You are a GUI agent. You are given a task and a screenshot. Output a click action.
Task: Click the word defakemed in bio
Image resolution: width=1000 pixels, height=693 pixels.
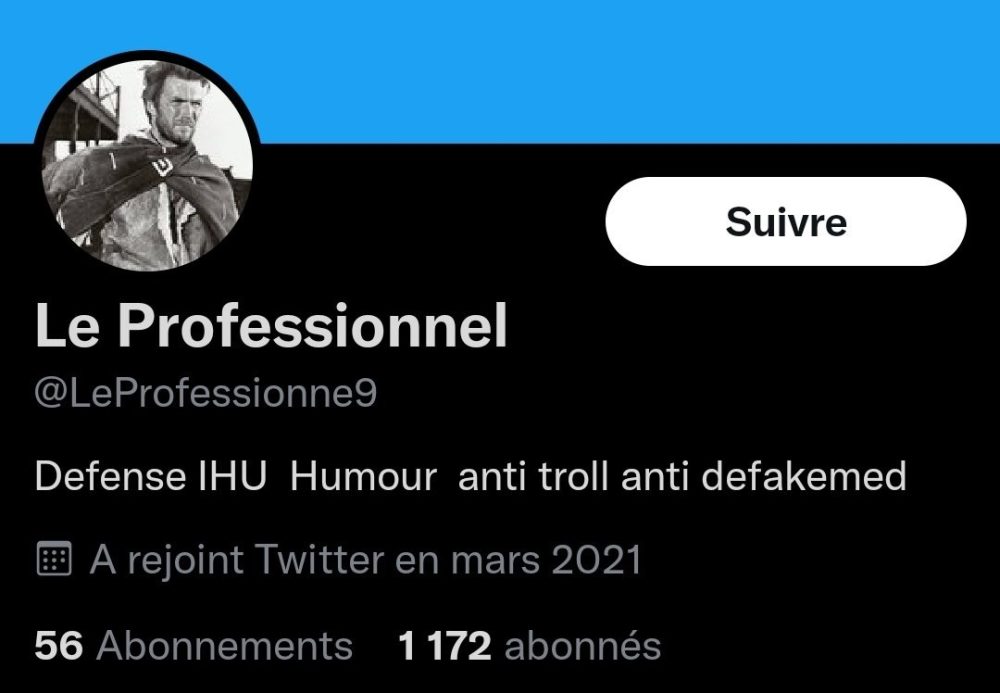804,476
